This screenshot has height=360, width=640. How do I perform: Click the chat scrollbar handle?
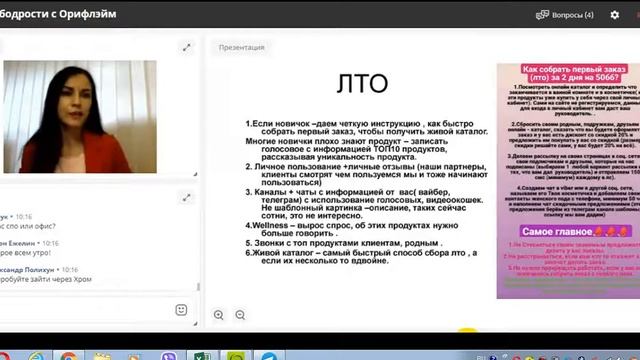coord(198,287)
